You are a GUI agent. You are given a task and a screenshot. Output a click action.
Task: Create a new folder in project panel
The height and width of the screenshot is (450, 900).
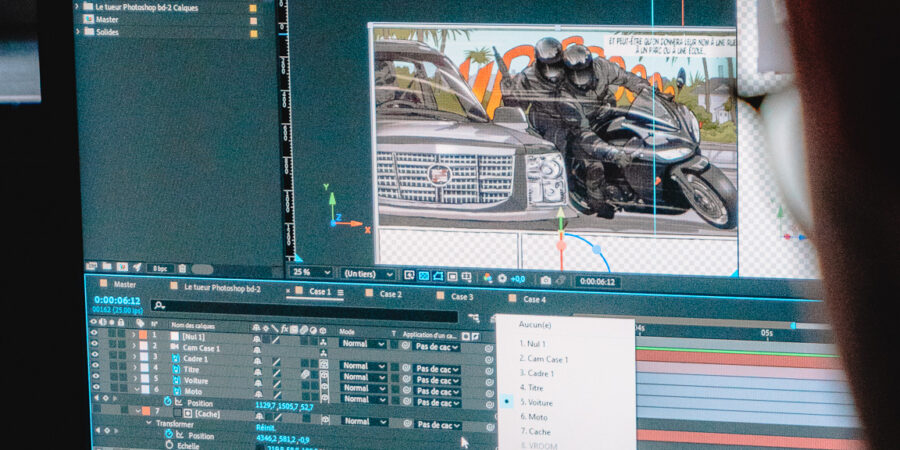pyautogui.click(x=107, y=266)
